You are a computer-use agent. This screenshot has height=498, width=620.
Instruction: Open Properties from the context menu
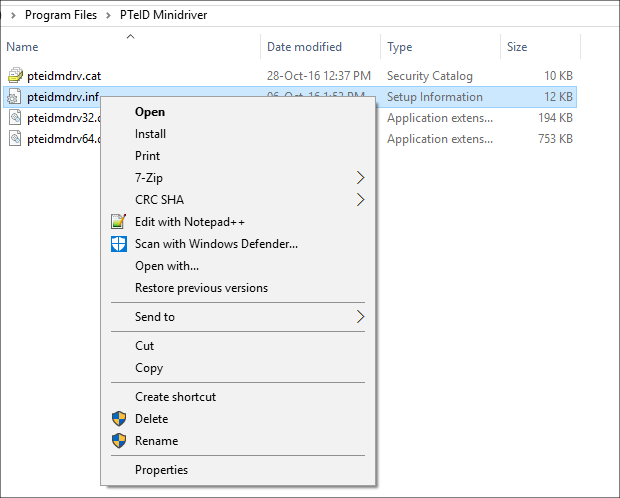pyautogui.click(x=161, y=470)
